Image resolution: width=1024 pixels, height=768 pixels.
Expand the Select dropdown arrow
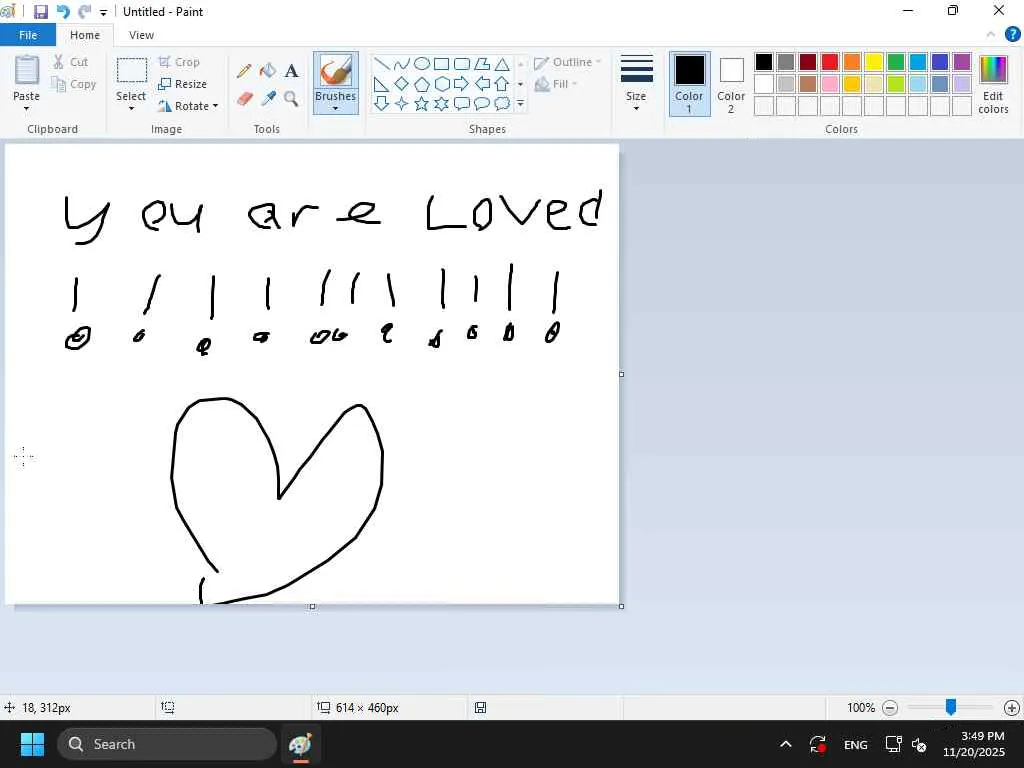coord(131,108)
